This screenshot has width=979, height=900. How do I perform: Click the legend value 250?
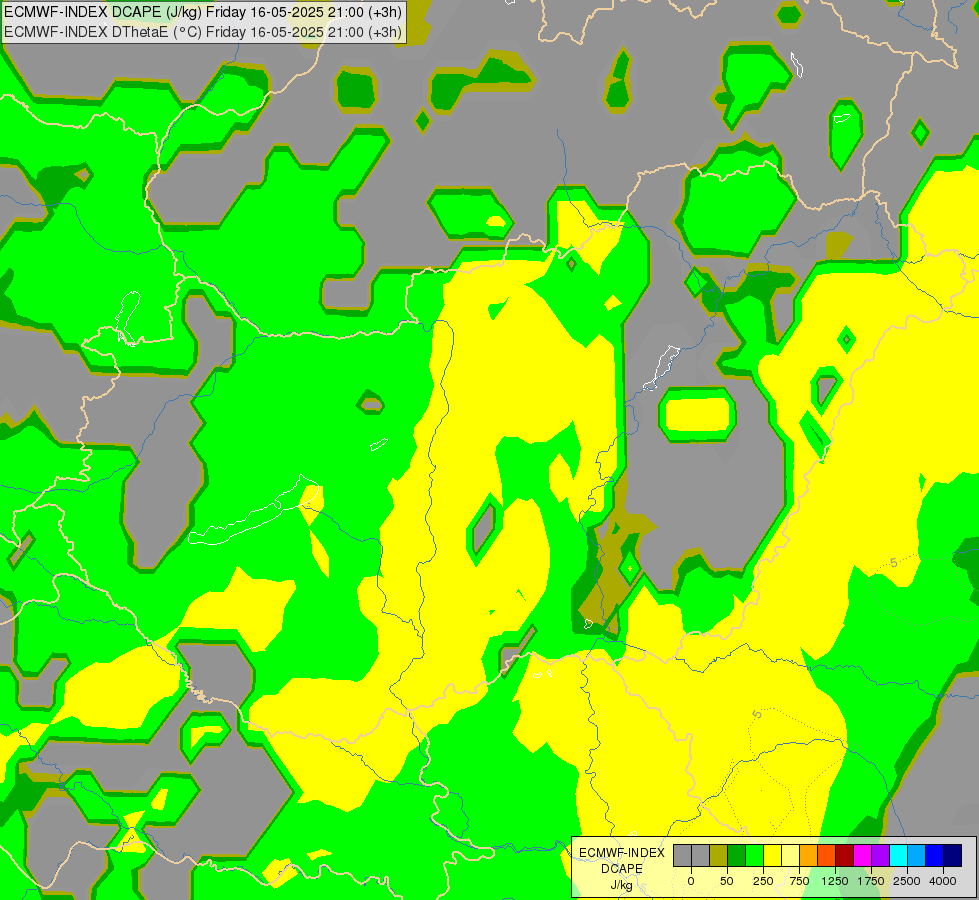pyautogui.click(x=763, y=881)
